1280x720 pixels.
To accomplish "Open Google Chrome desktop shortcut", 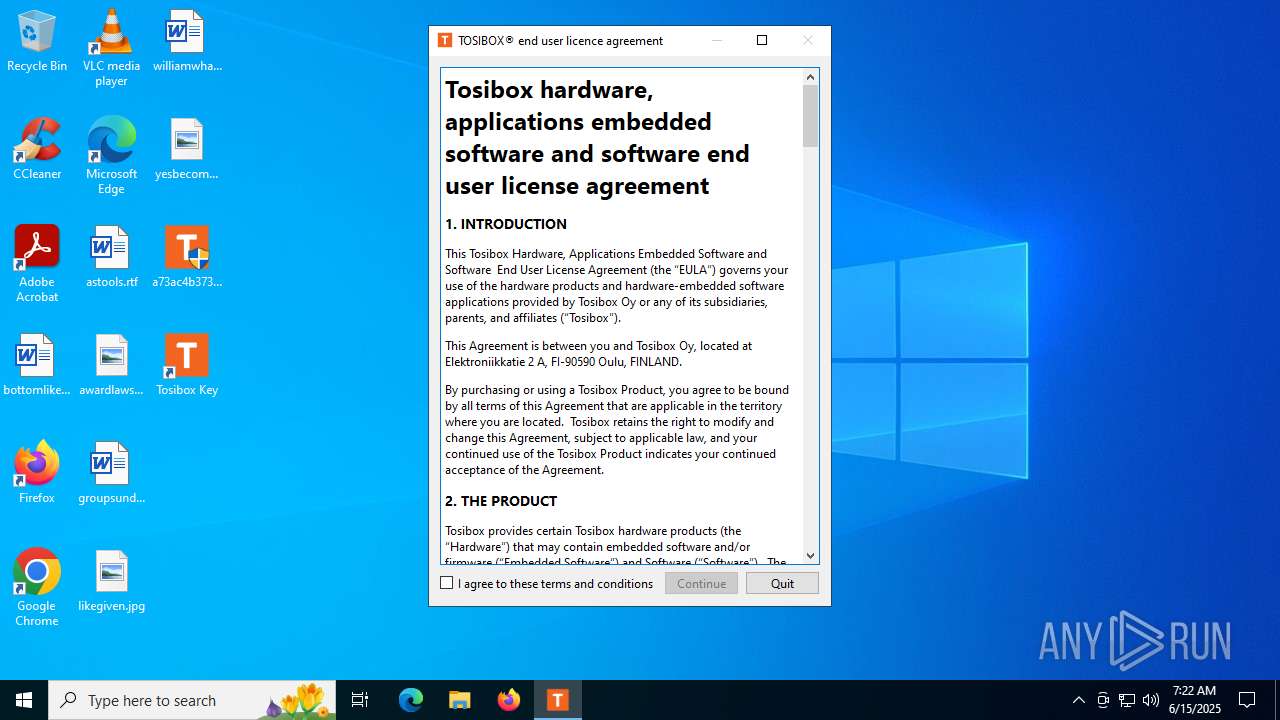I will (x=37, y=588).
